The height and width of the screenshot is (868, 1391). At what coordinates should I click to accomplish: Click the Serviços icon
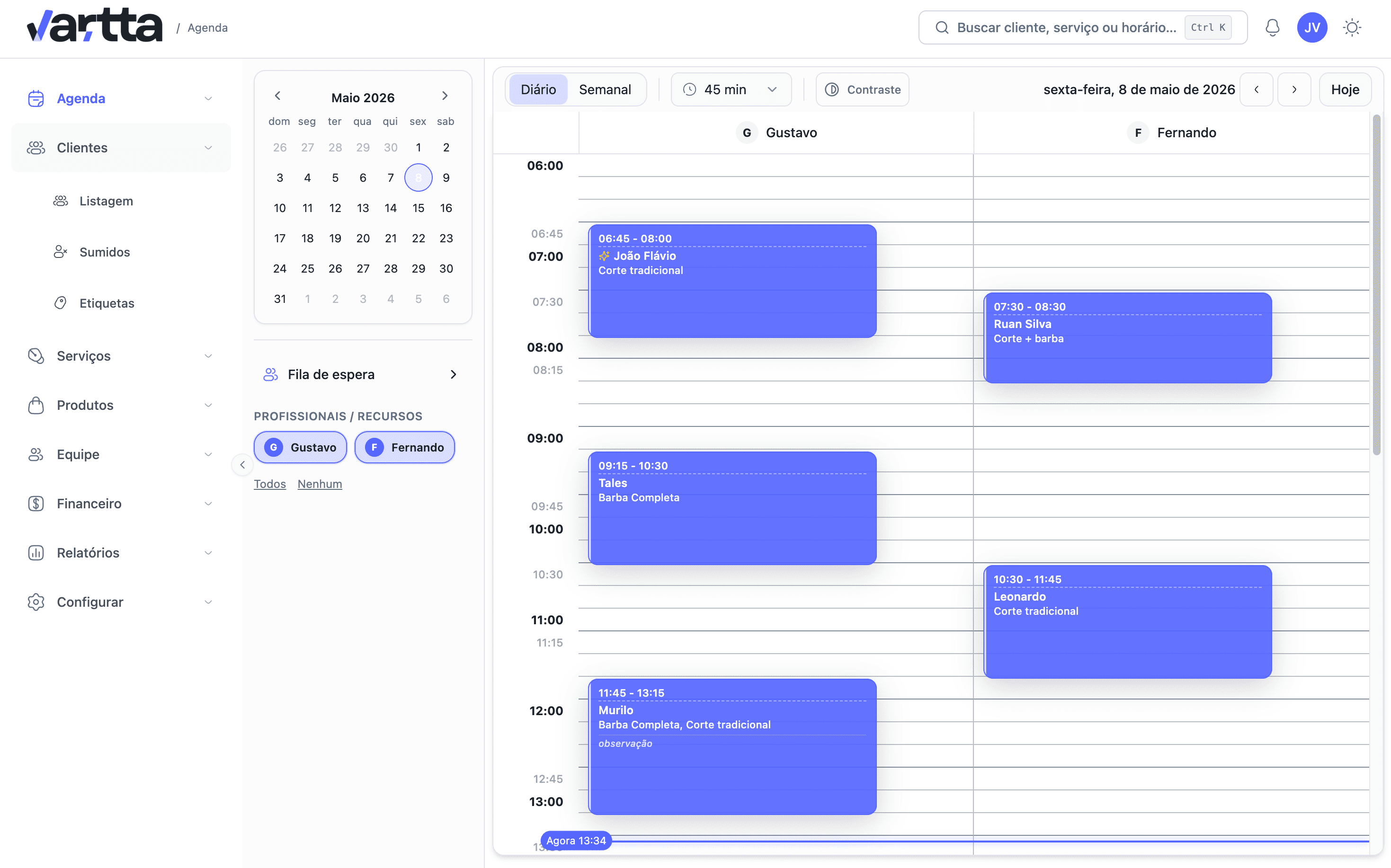coord(36,356)
